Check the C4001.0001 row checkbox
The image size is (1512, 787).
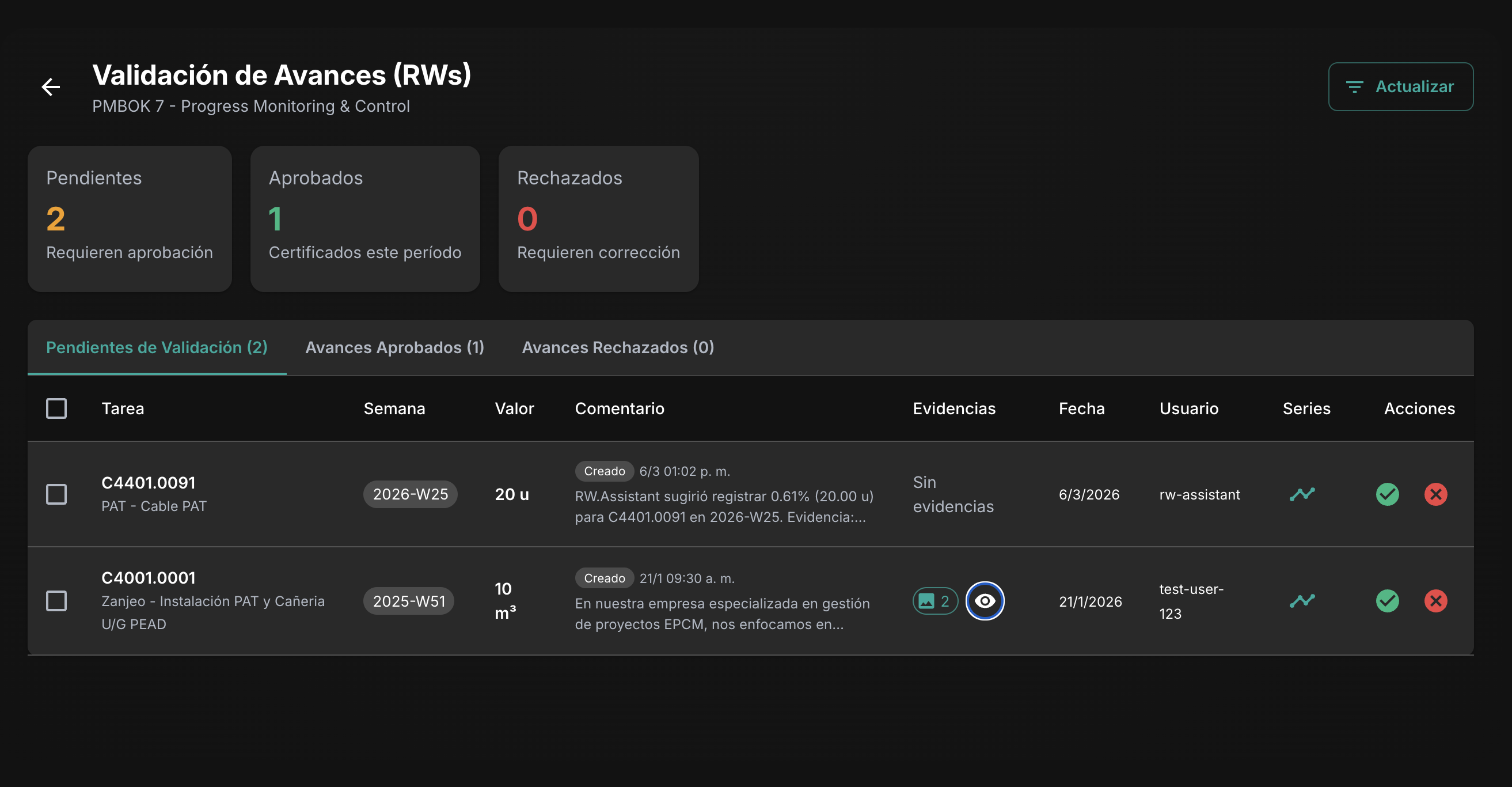(56, 600)
